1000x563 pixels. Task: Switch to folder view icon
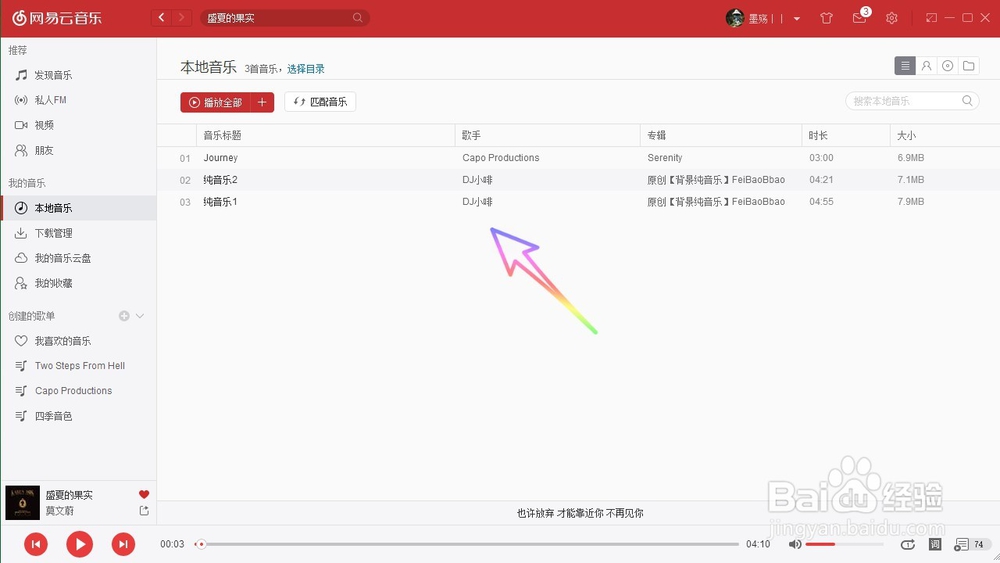(969, 66)
